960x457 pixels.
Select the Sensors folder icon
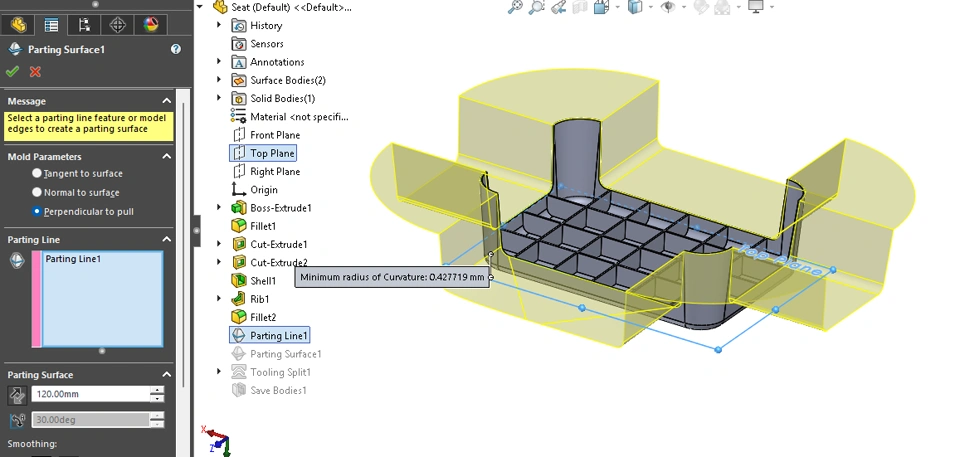(238, 43)
